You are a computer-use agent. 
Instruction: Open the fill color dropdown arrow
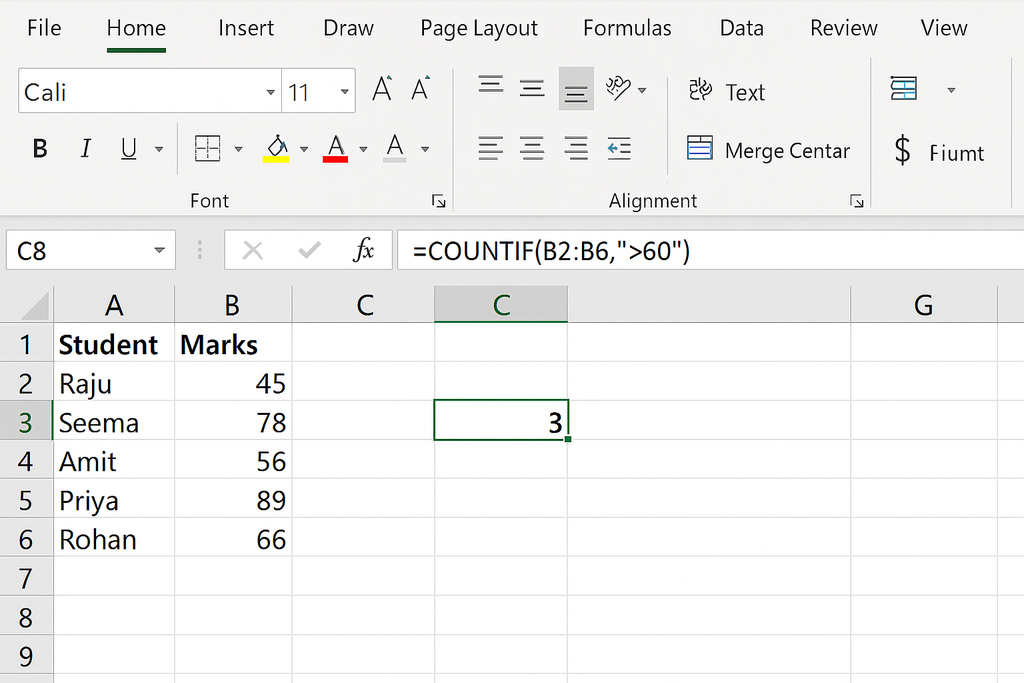(305, 148)
